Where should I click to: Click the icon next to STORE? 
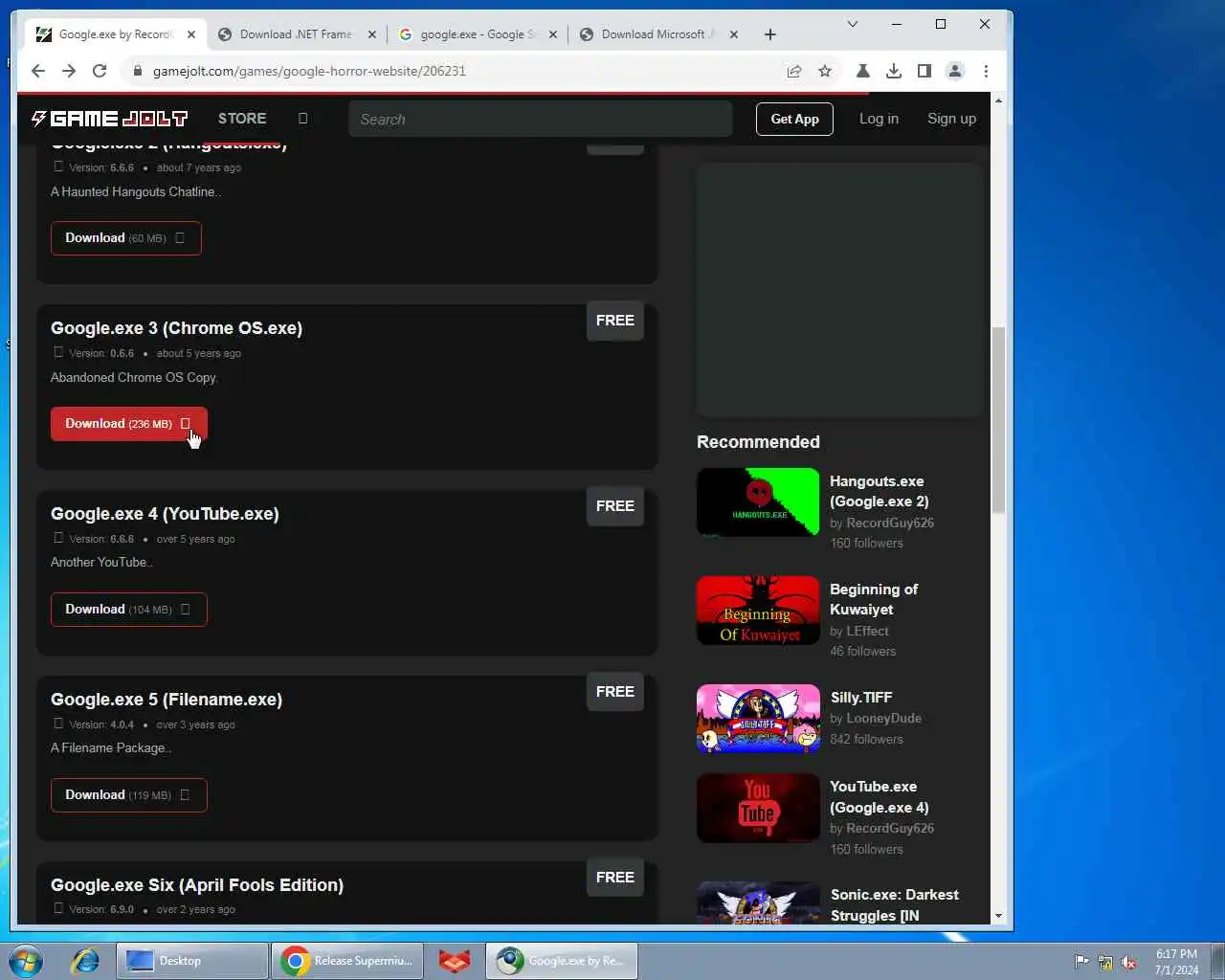tap(302, 119)
